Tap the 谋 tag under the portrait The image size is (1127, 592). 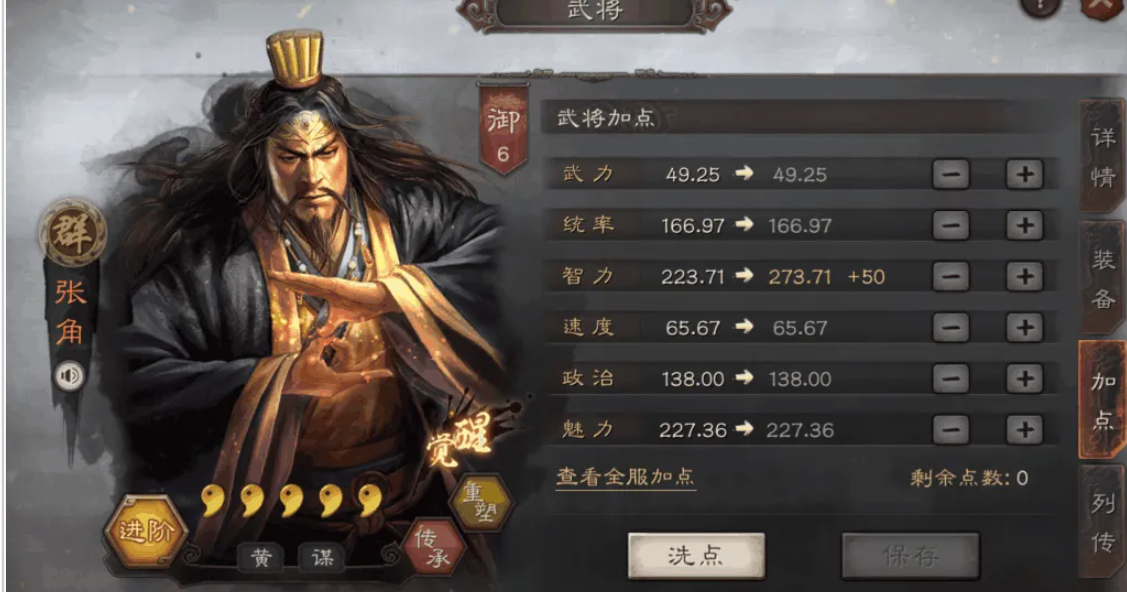(322, 557)
